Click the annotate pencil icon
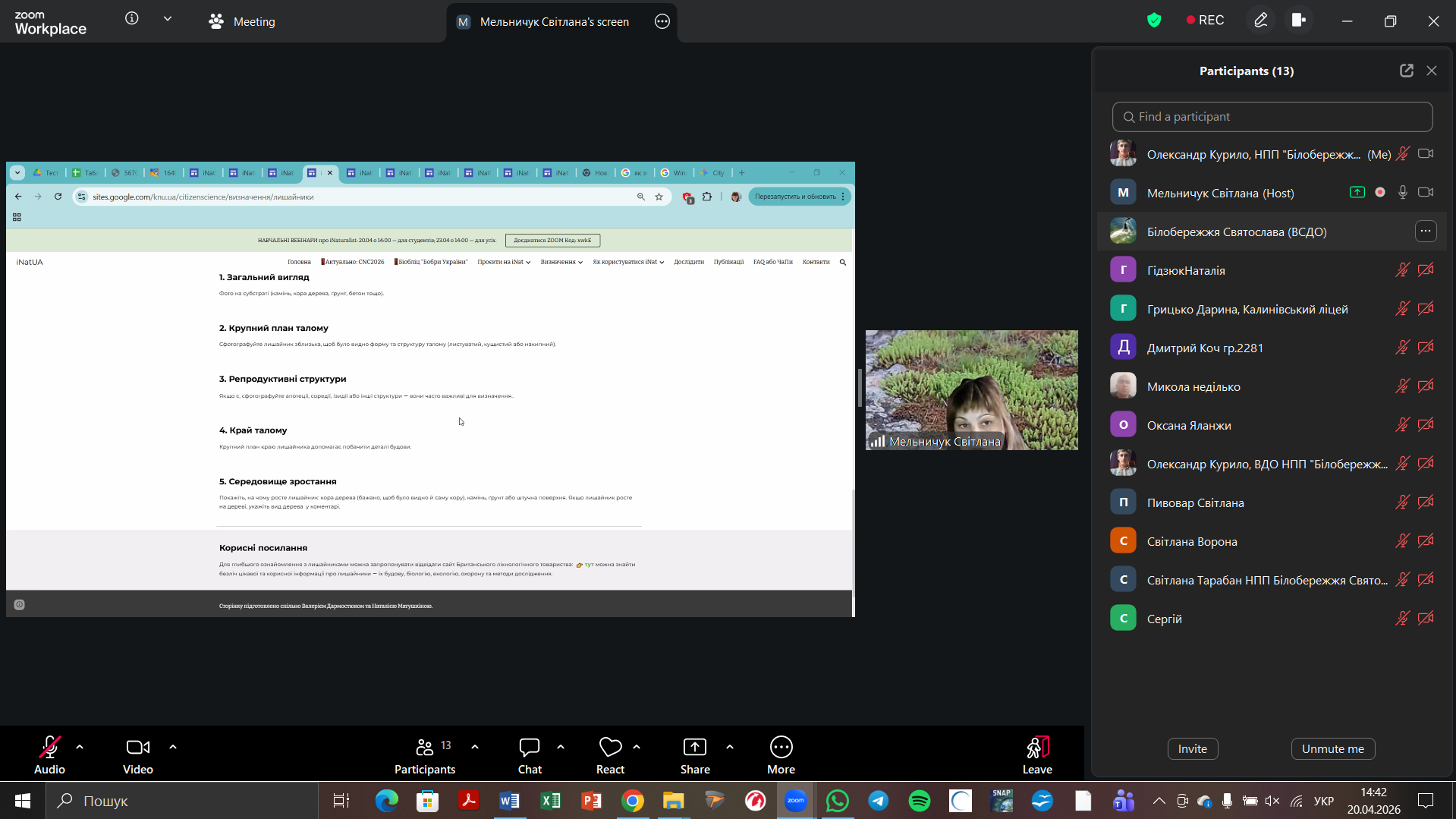This screenshot has height=819, width=1456. [1260, 20]
